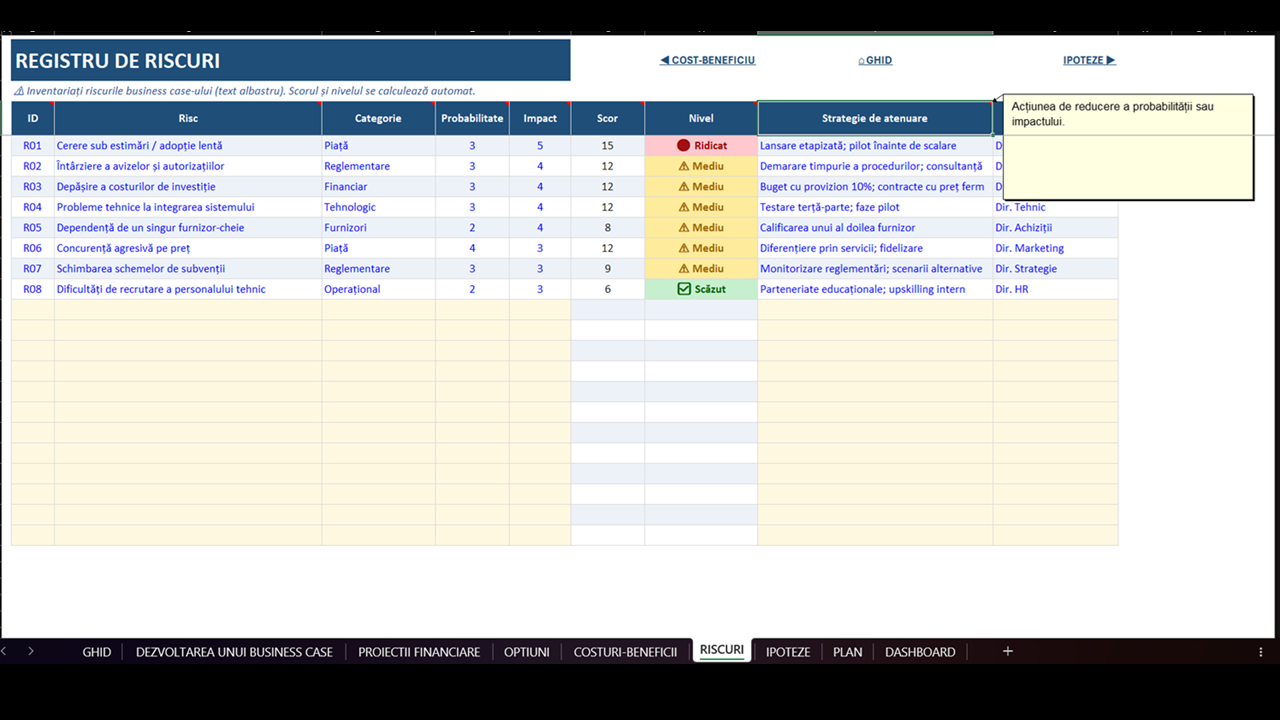Select the Mediu warning level cell for R07
The height and width of the screenshot is (720, 1280).
pos(701,269)
